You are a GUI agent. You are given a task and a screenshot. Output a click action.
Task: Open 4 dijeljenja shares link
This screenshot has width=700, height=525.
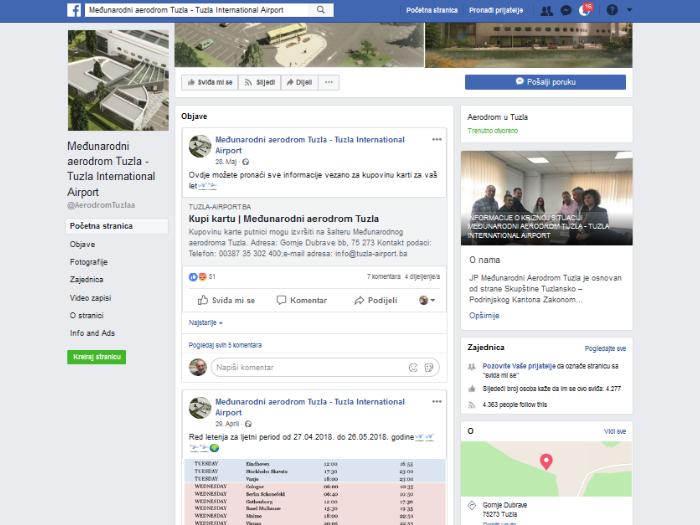[x=422, y=277]
